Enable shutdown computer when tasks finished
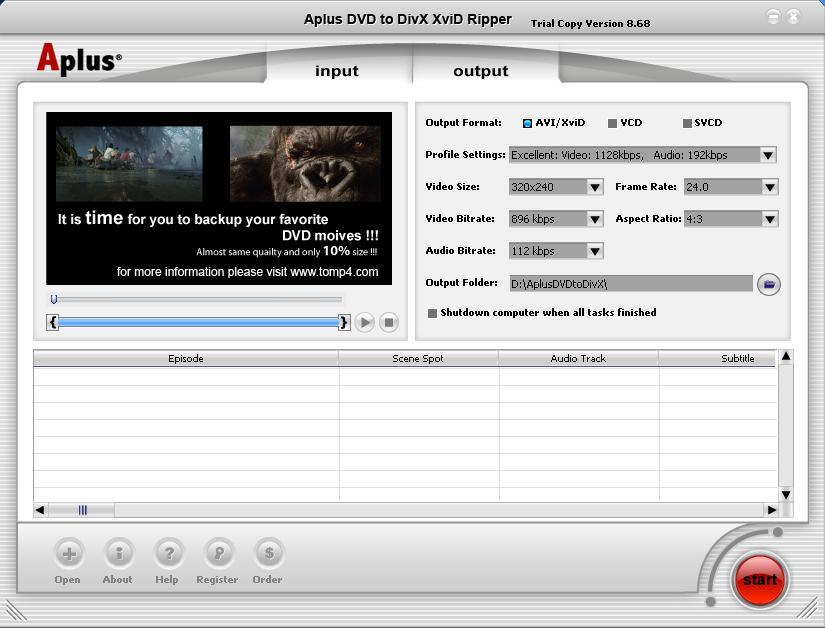This screenshot has width=825, height=628. click(x=432, y=313)
